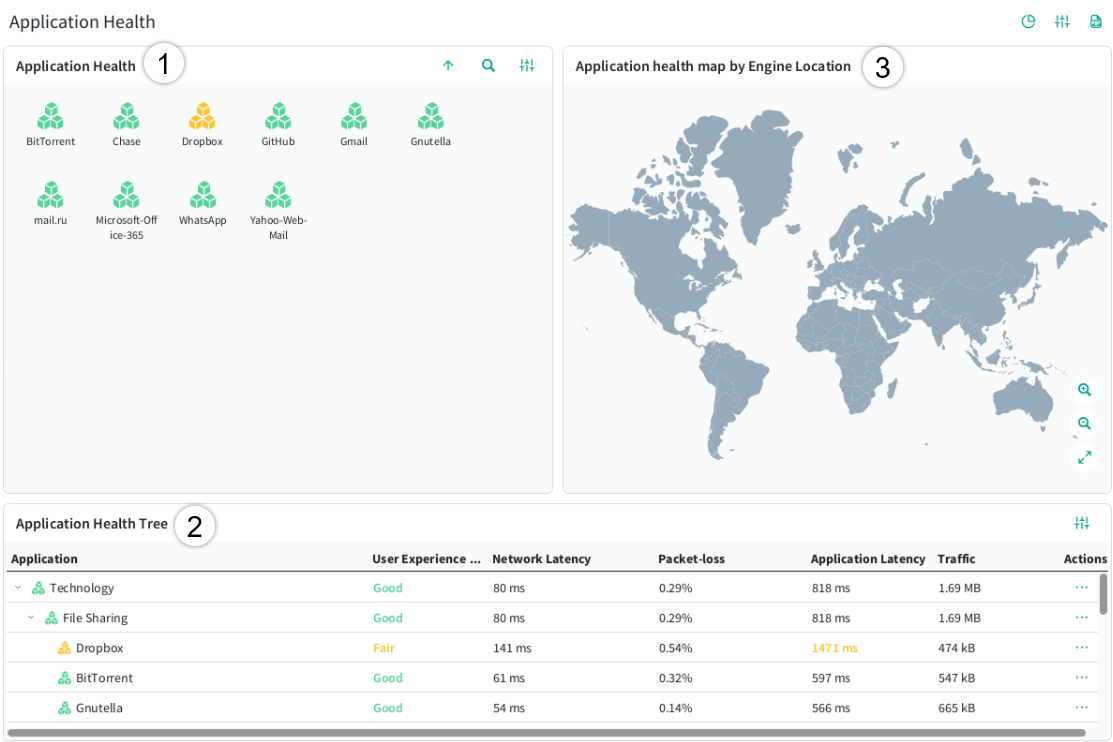Screen dimensions: 1113x742
Task: Open Application Health Tree settings sliders icon
Action: point(1082,523)
